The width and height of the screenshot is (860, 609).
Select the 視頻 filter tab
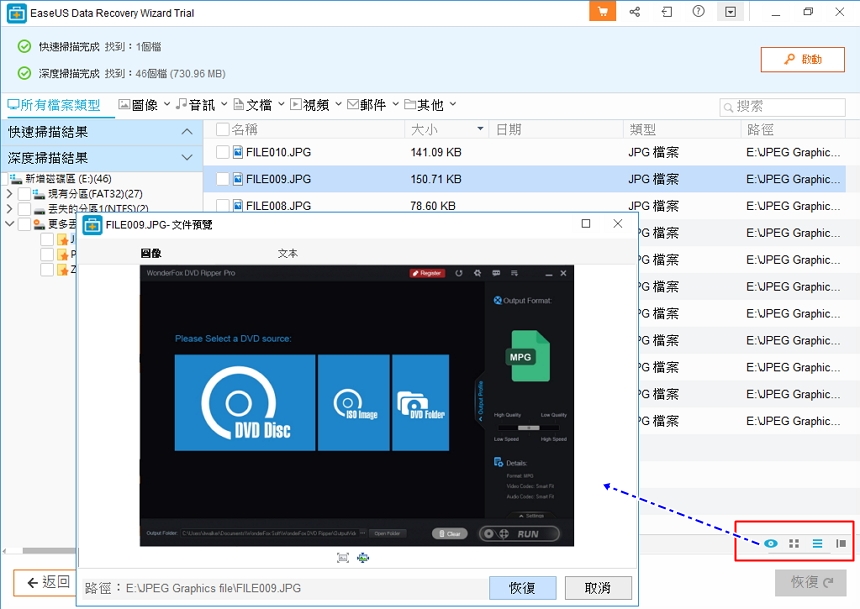(x=310, y=104)
